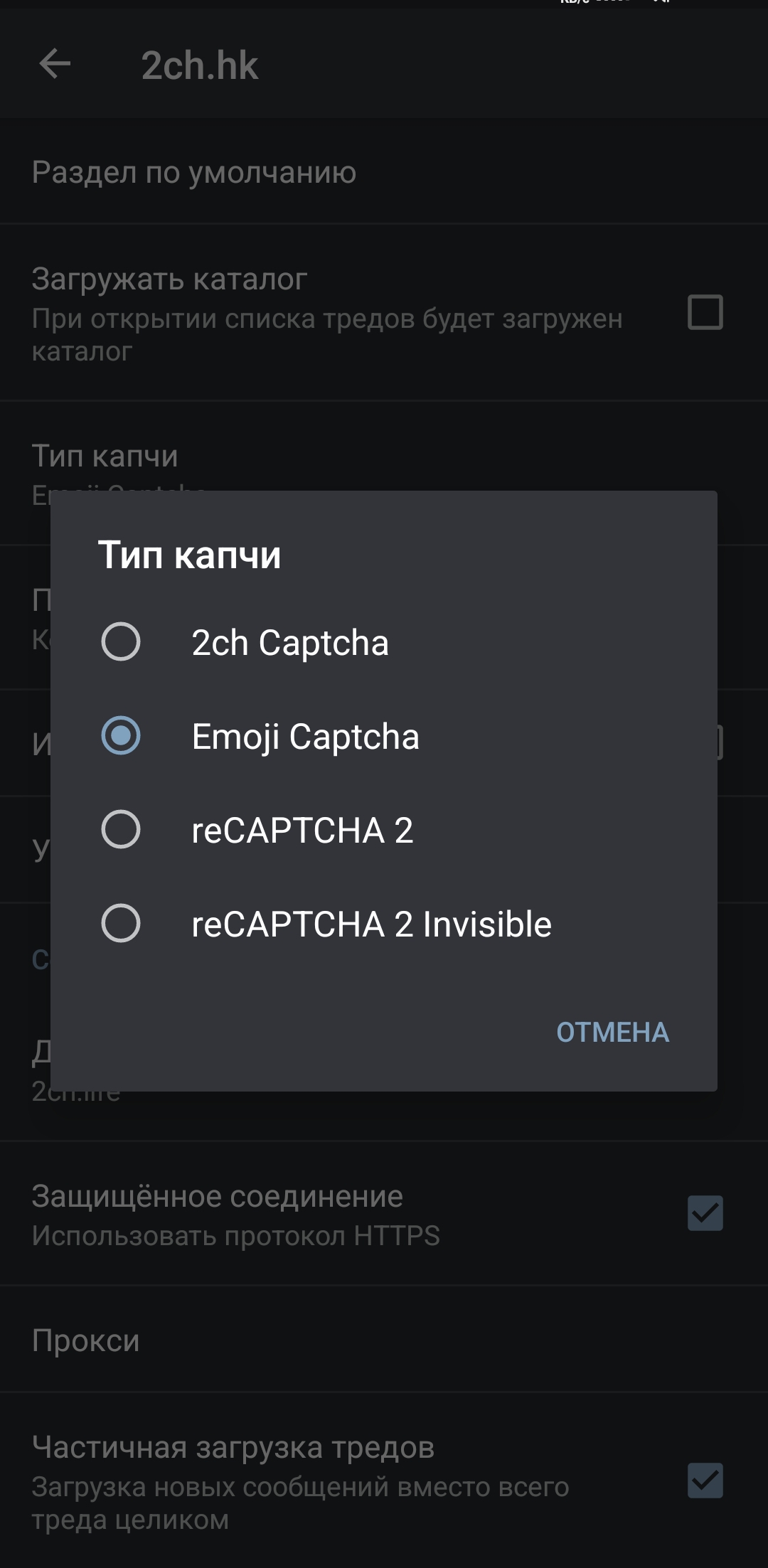
Task: Tap the Загружать каталог setting title
Action: tap(169, 279)
